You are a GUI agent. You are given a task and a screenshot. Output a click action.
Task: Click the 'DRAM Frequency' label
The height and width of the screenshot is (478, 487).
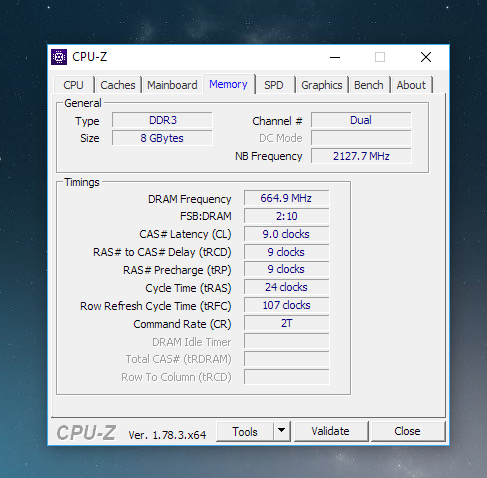point(190,199)
